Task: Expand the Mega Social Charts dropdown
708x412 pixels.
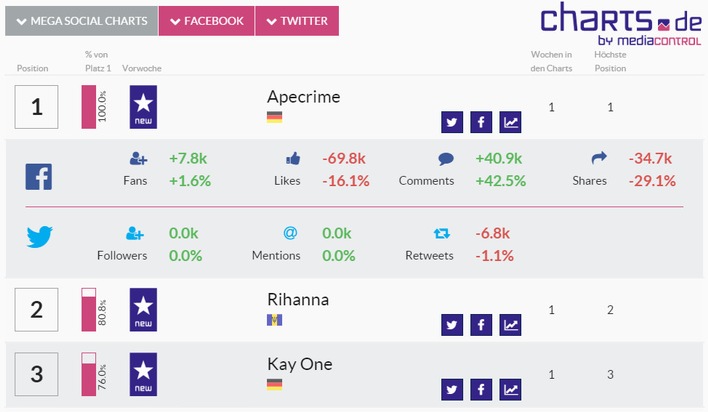Action: pos(81,21)
